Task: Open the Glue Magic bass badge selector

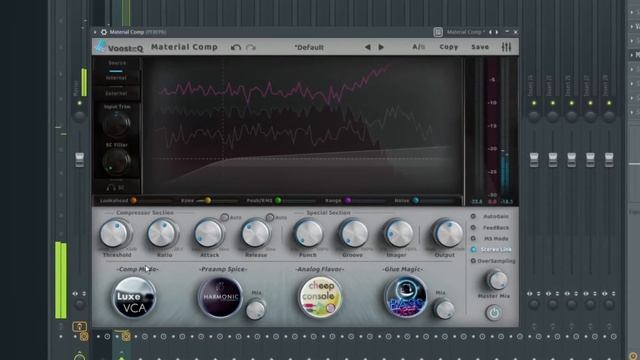Action: coord(406,297)
